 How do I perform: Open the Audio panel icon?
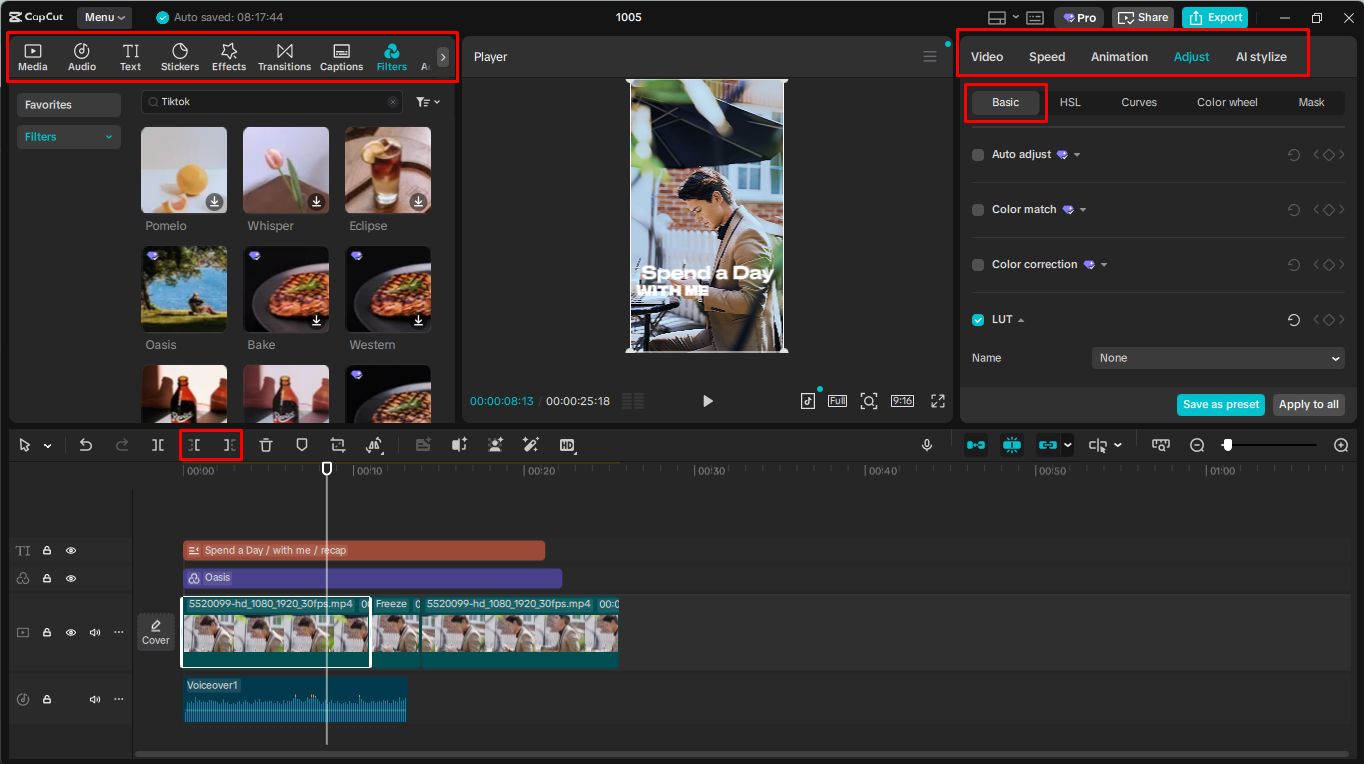click(x=81, y=56)
